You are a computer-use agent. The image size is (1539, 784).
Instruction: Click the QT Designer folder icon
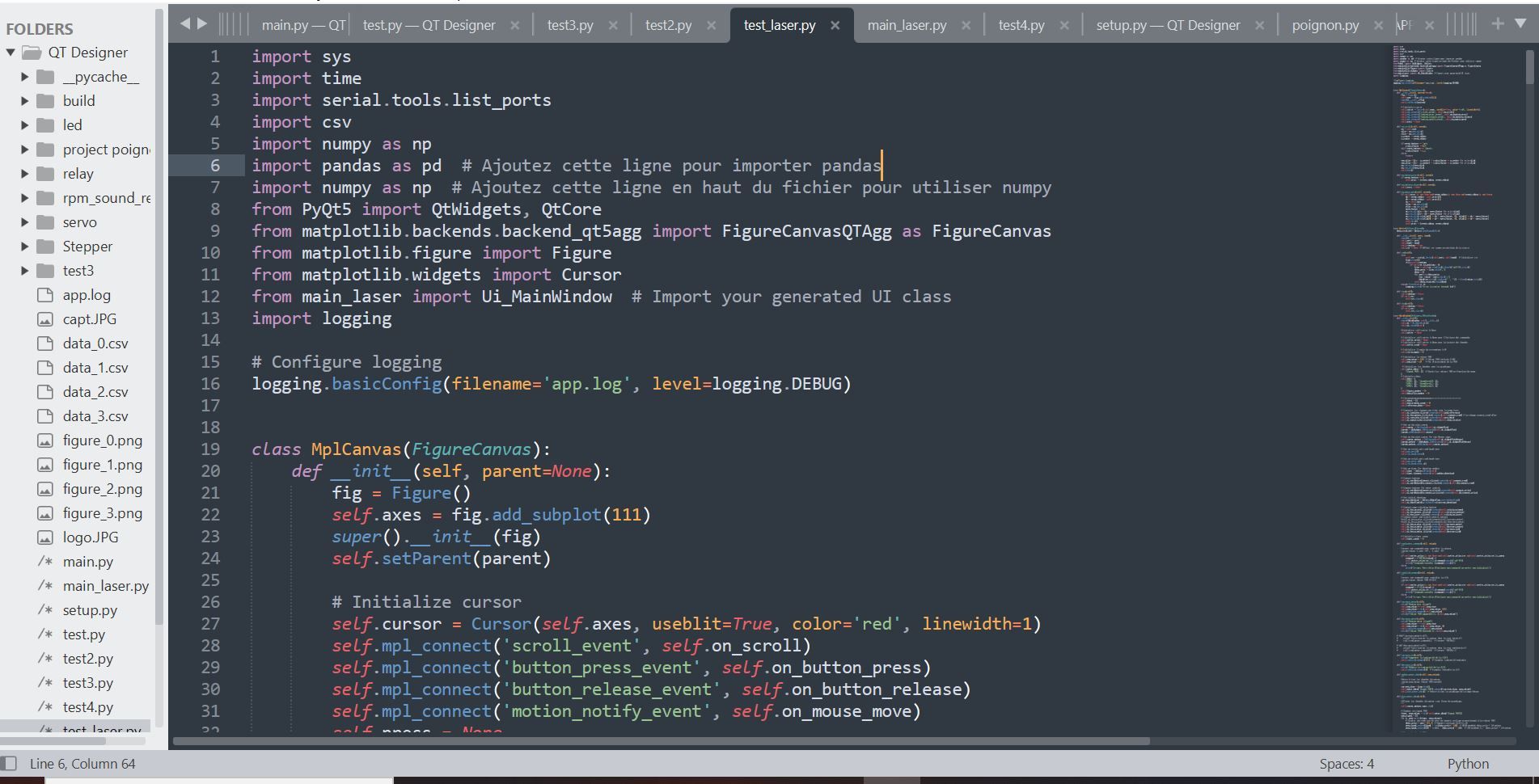pyautogui.click(x=32, y=53)
